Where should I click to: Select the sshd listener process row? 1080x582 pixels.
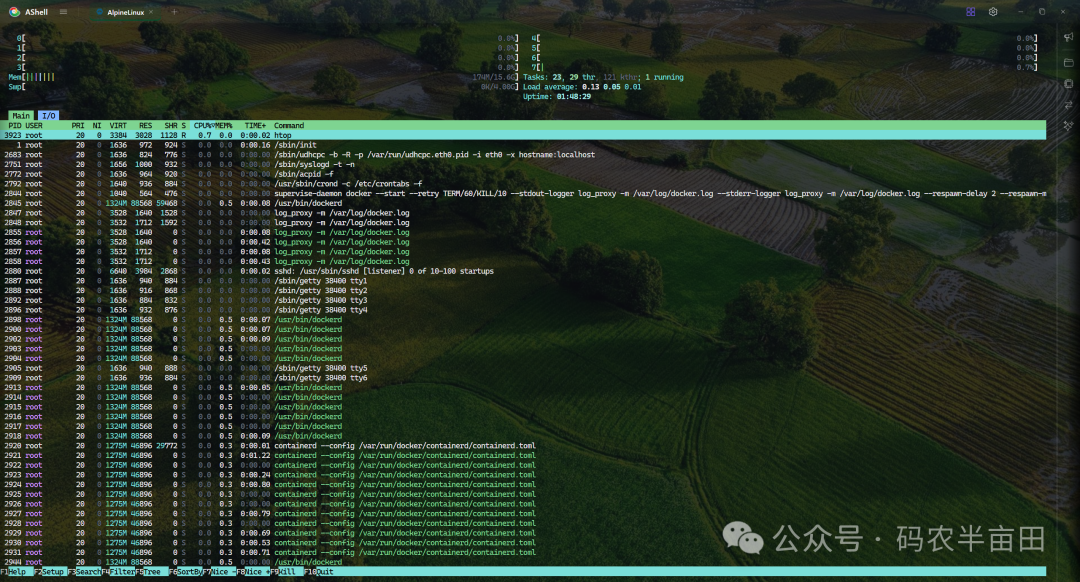click(523, 271)
